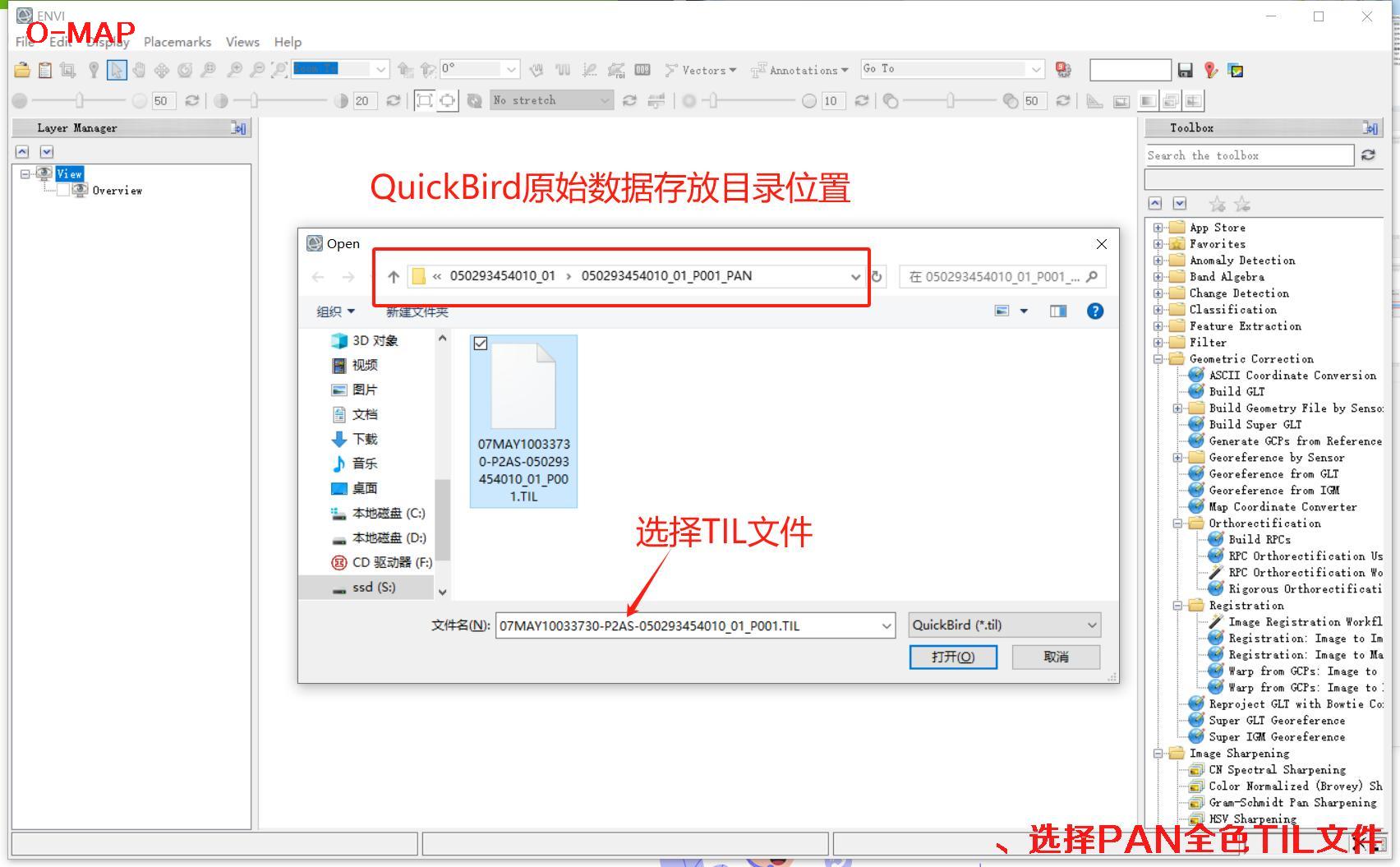Viewport: 1400px width, 867px height.
Task: Click the floppy disk save icon
Action: coord(1185,71)
